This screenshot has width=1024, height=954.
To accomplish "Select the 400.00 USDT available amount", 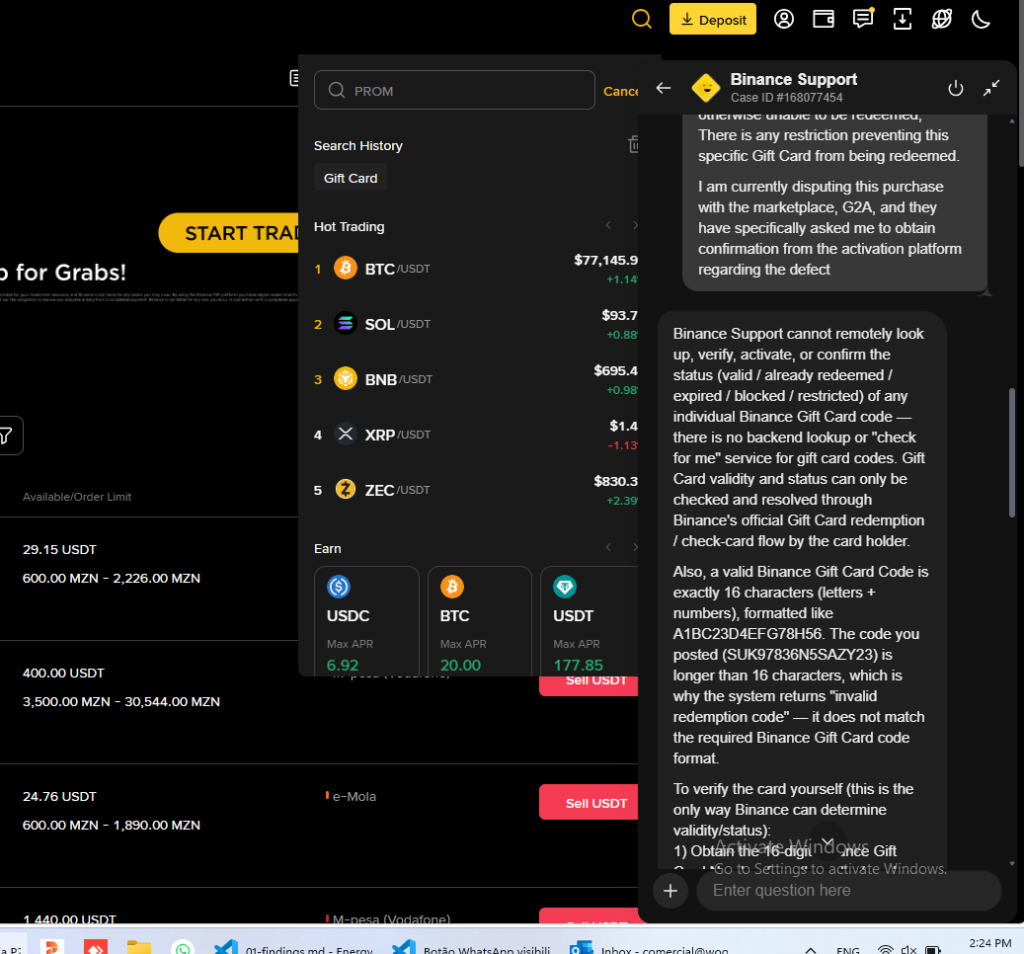I will point(63,673).
